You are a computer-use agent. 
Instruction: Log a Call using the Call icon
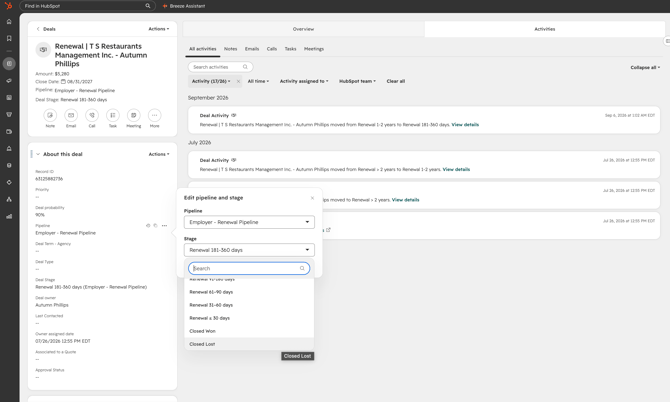click(92, 115)
